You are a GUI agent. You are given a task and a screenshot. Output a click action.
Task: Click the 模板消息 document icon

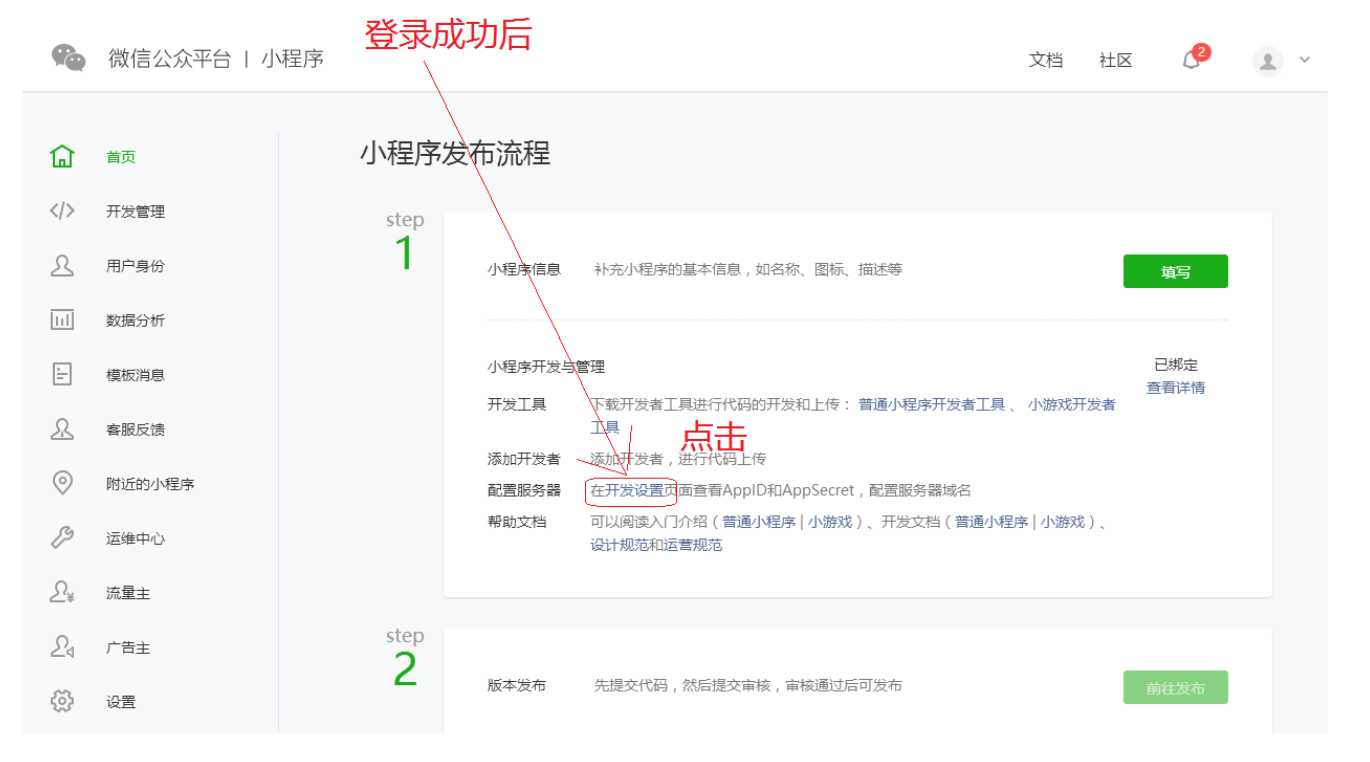tap(62, 375)
